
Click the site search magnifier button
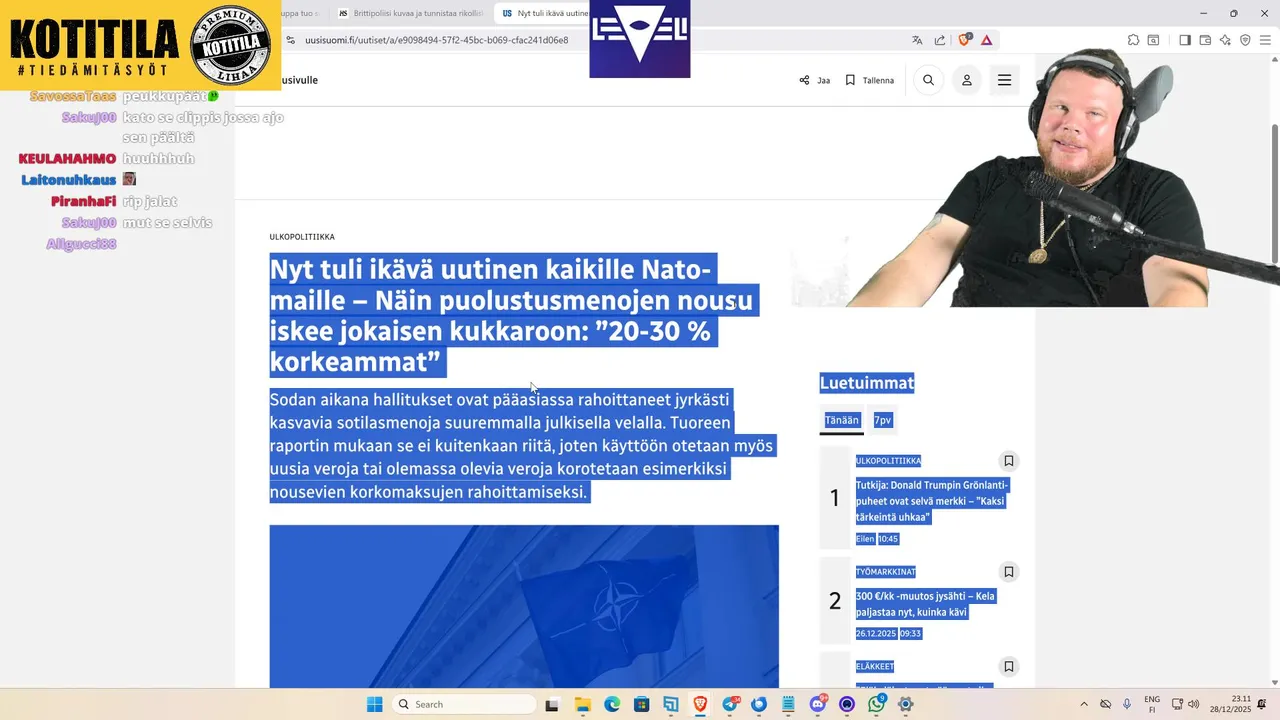(x=928, y=80)
